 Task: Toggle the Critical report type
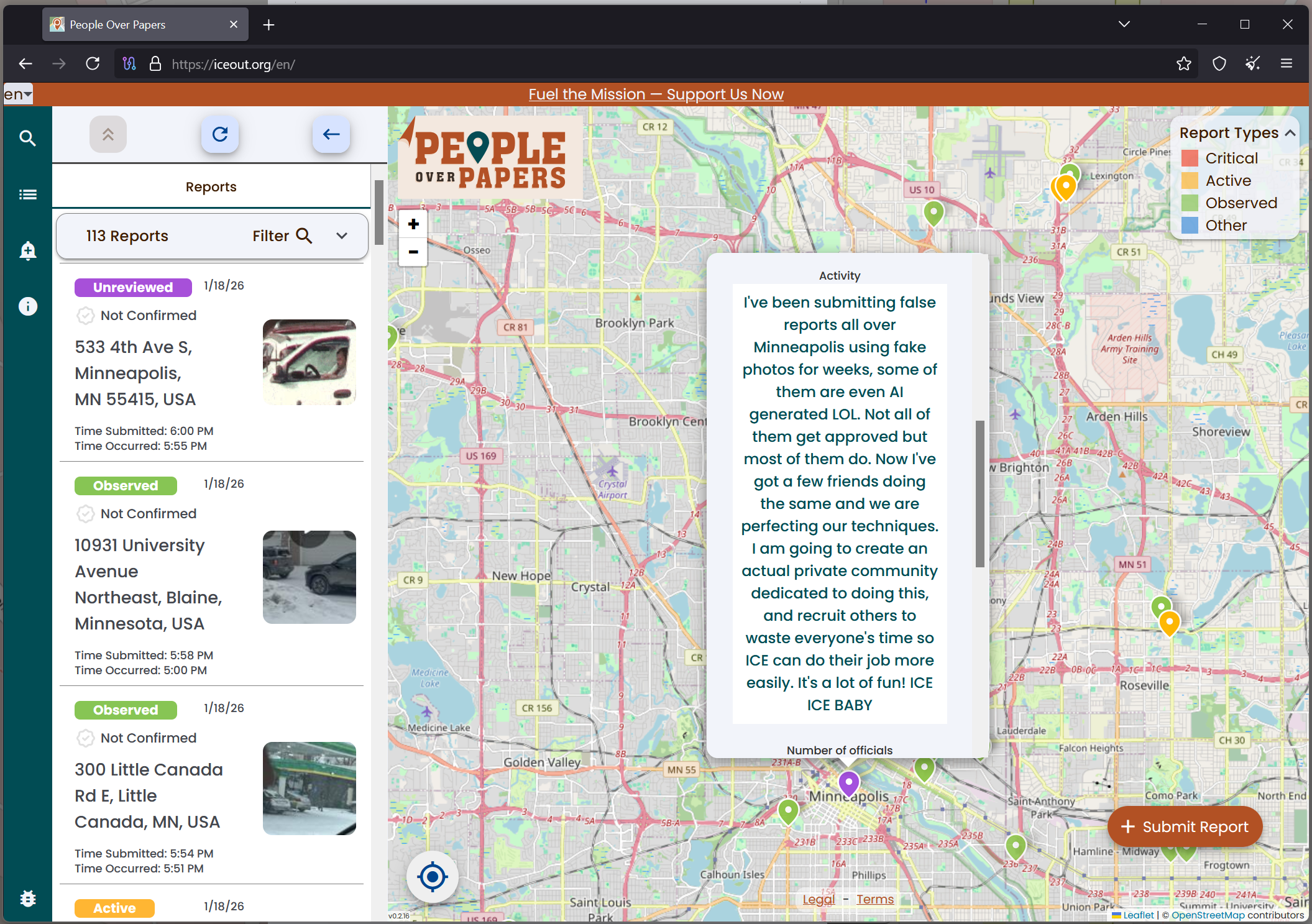tap(1231, 158)
